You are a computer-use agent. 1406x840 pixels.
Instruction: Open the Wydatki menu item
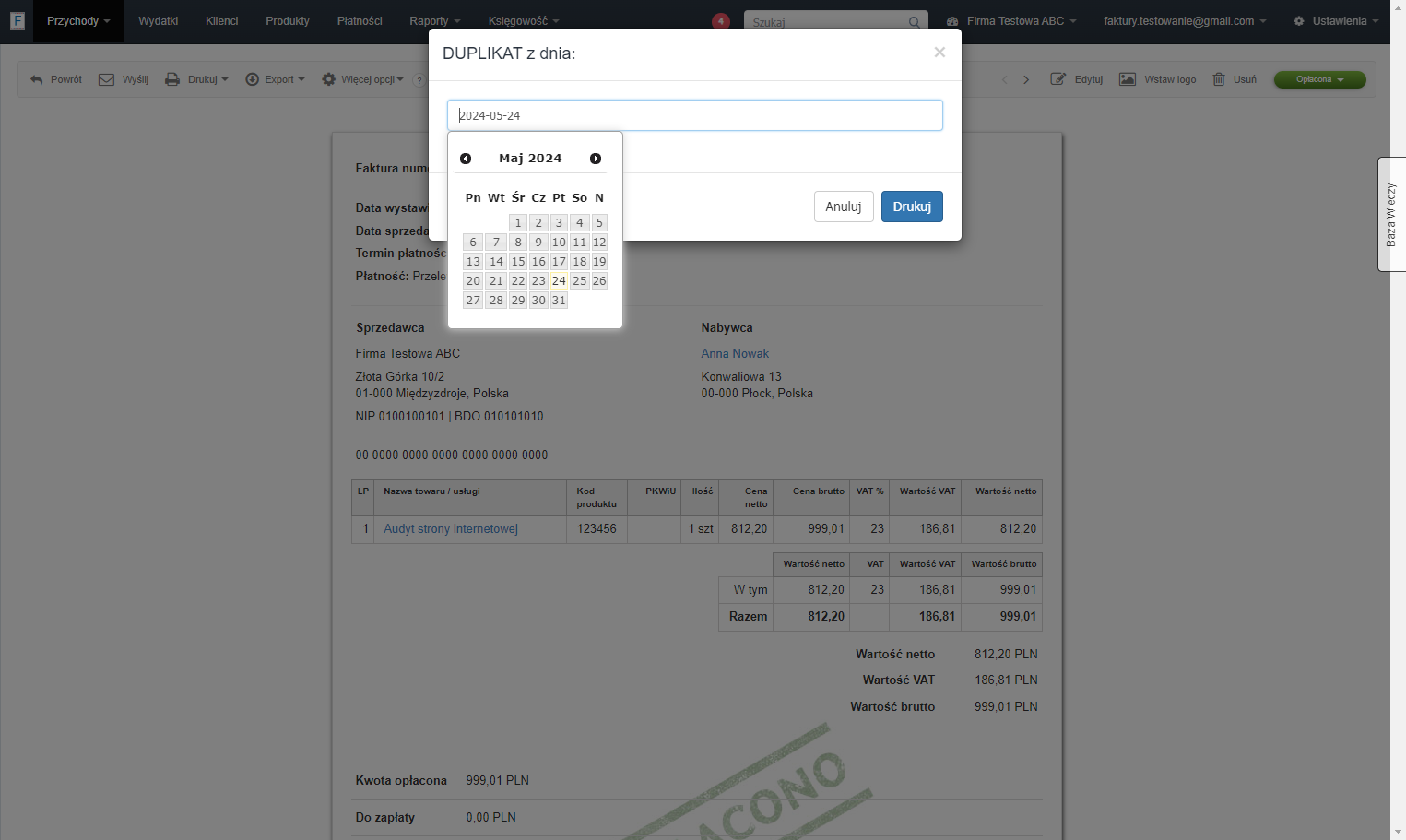coord(159,21)
